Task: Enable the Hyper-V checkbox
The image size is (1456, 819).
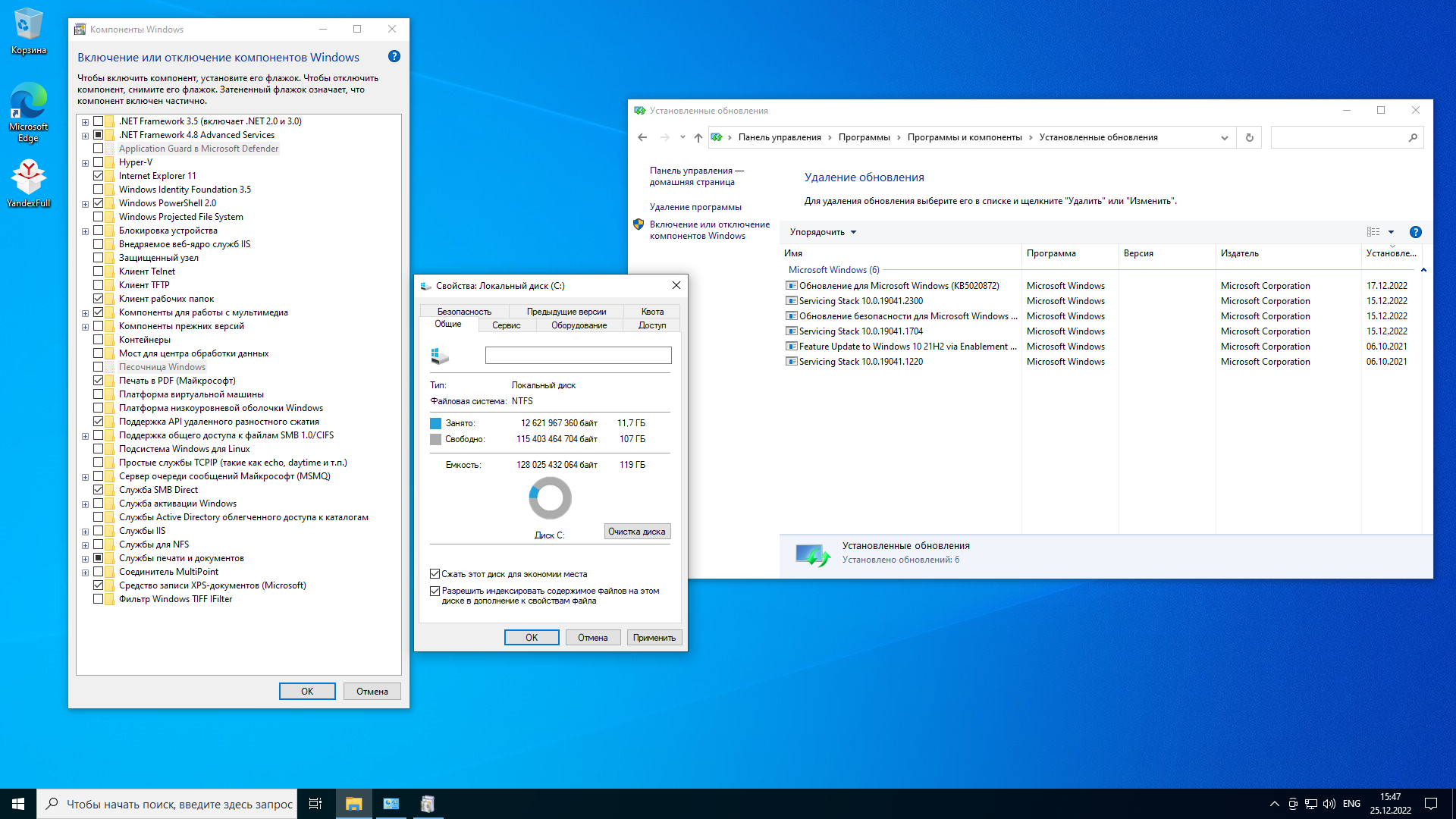Action: tap(99, 162)
